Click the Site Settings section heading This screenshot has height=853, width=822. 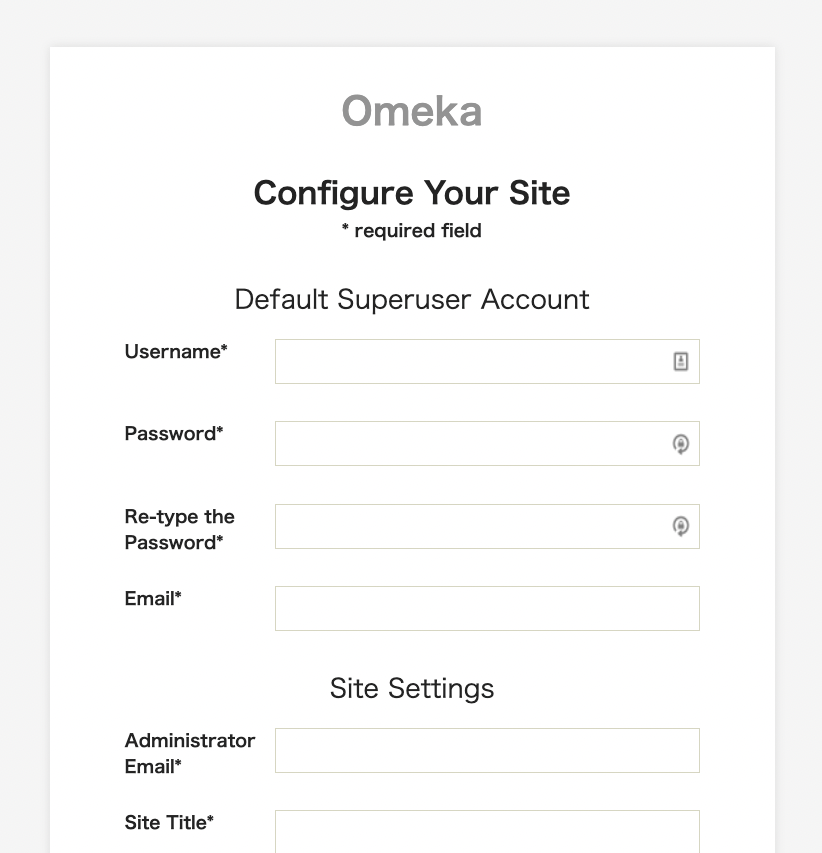411,688
